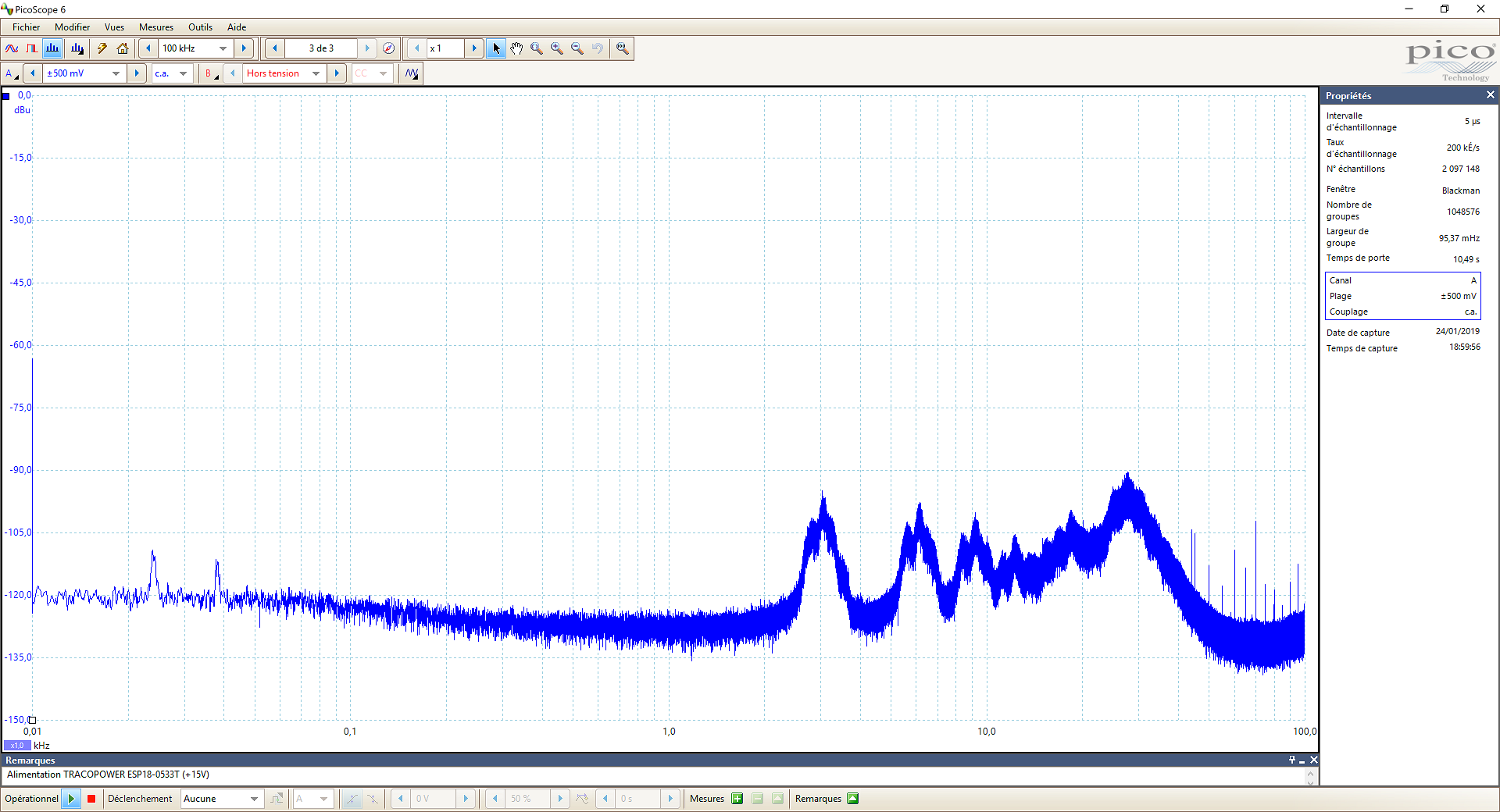Open channel B Hors tension dropdown
This screenshot has height=812, width=1500.
pyautogui.click(x=316, y=73)
